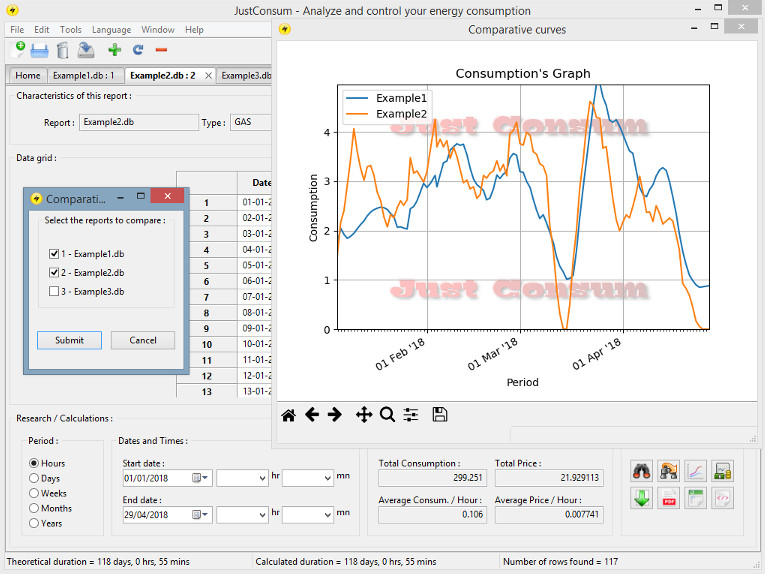765x574 pixels.
Task: Select the pan (cross arrows) graph tool
Action: click(x=364, y=415)
